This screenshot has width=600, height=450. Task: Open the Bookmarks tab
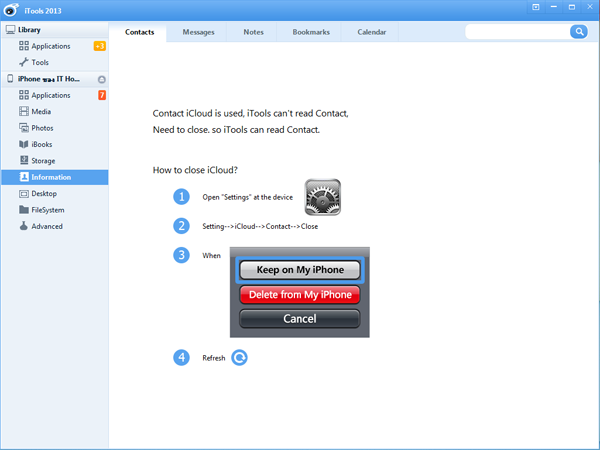(310, 32)
